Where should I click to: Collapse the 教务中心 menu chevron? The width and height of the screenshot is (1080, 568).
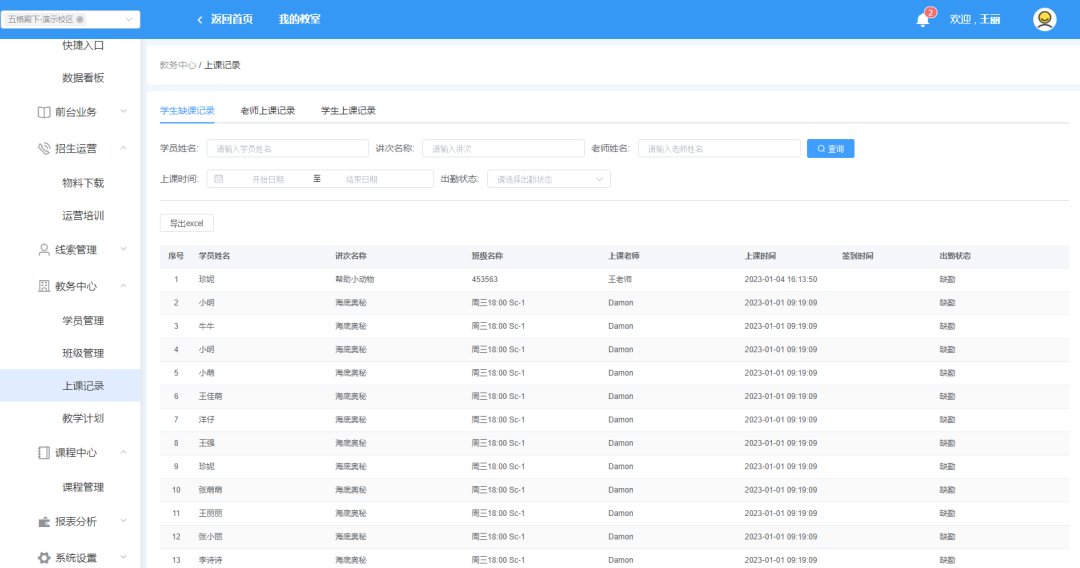(x=123, y=286)
